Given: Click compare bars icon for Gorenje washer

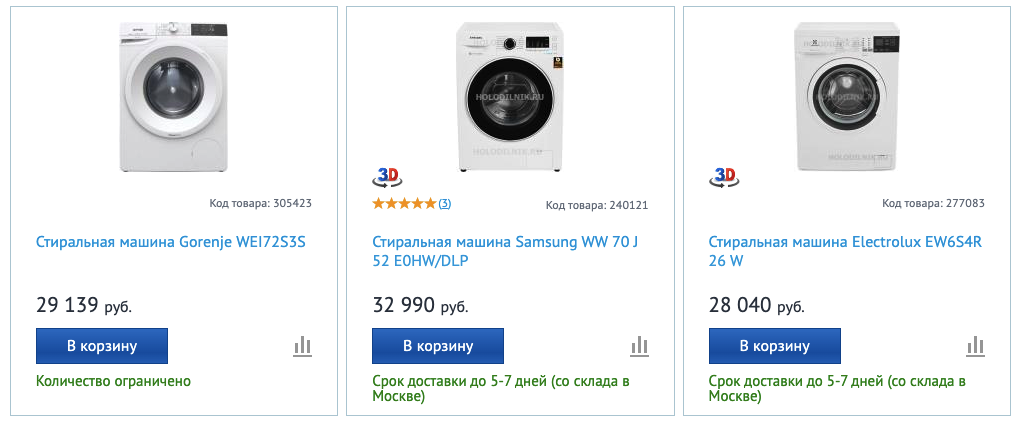Looking at the screenshot, I should 302,347.
